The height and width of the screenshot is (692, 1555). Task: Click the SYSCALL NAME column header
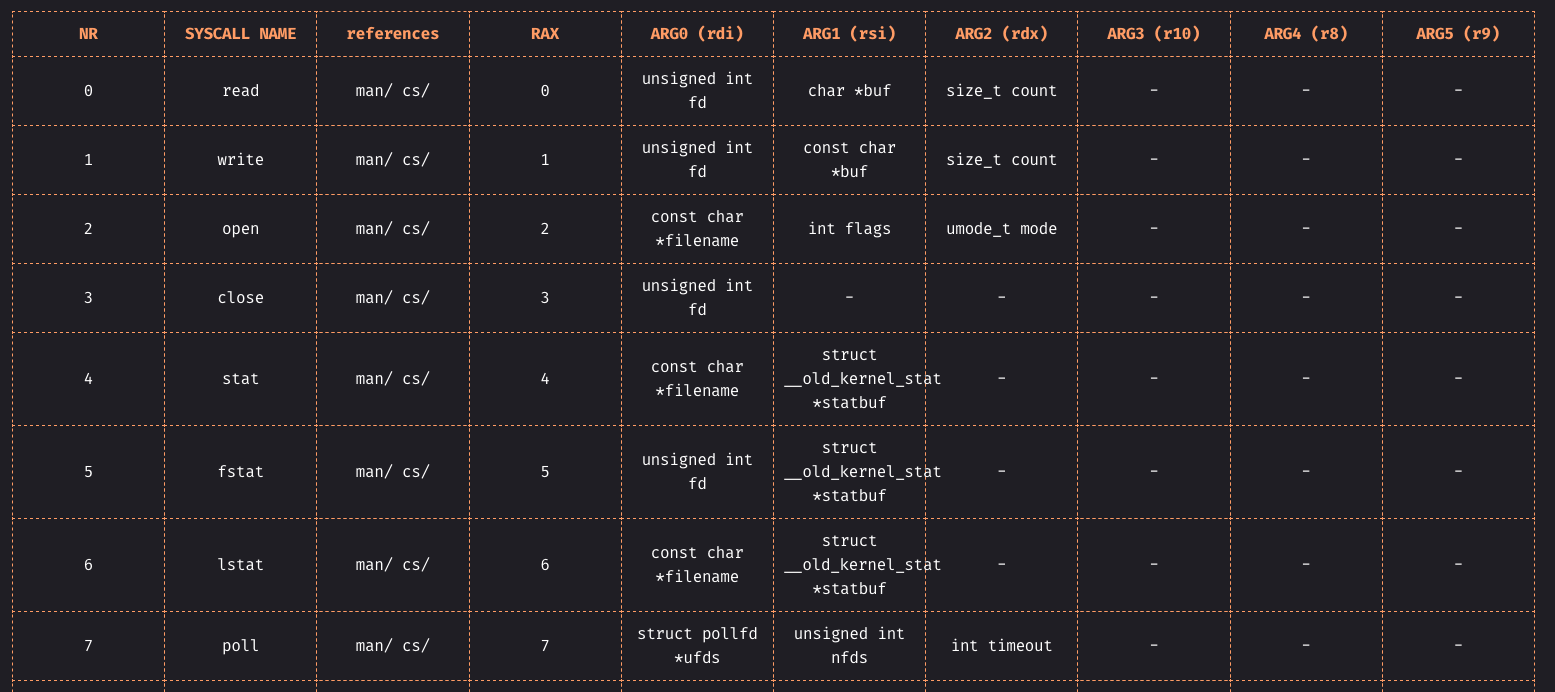[240, 34]
